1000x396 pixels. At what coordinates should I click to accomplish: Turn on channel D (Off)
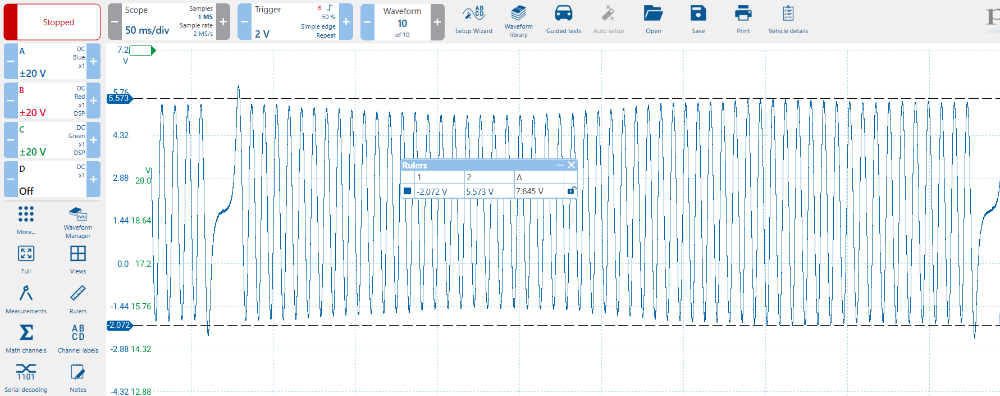[52, 179]
